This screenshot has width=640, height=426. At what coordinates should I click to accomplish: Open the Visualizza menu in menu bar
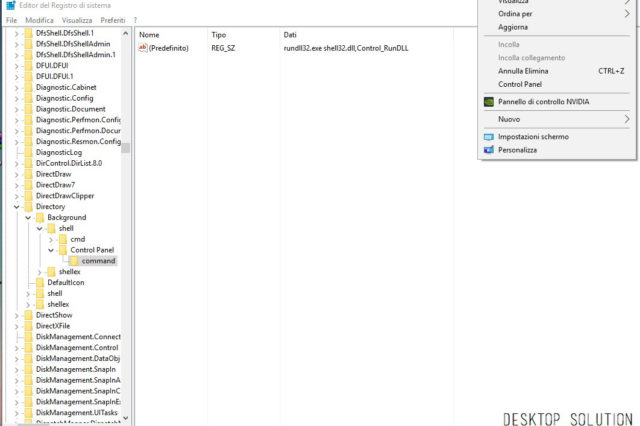click(77, 20)
